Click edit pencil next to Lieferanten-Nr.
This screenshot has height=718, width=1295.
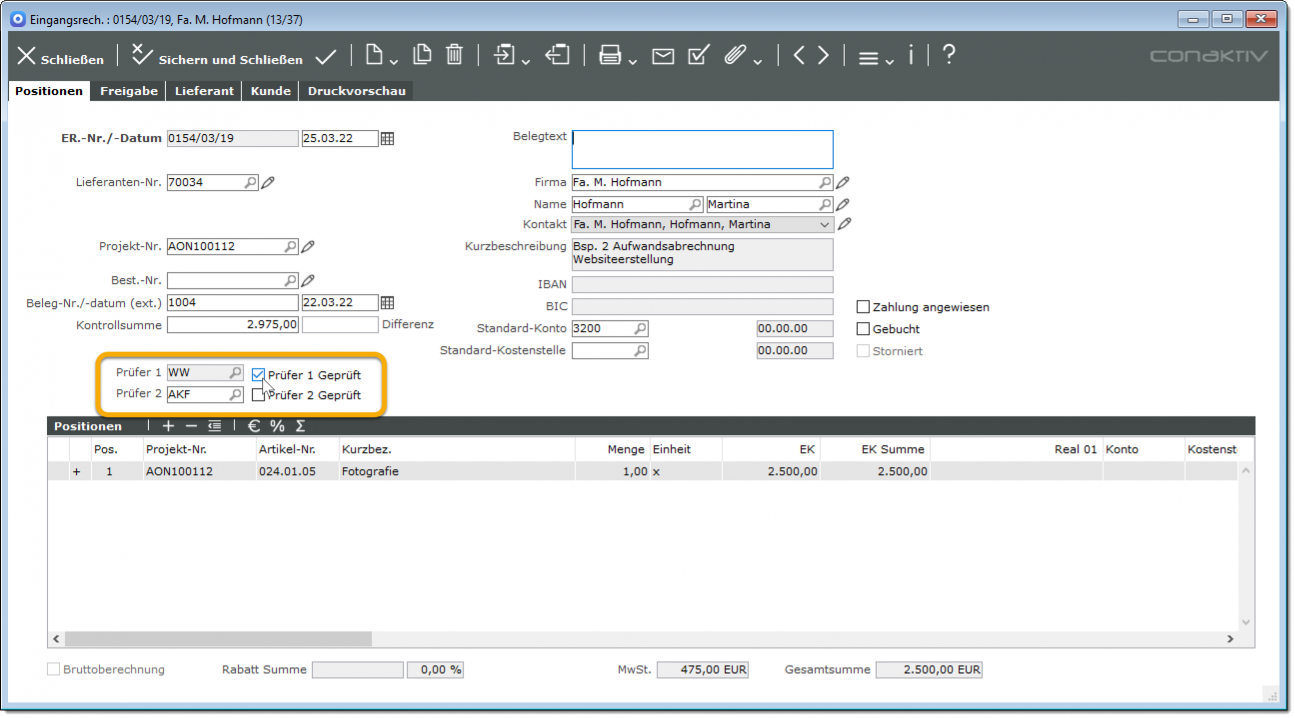point(268,183)
